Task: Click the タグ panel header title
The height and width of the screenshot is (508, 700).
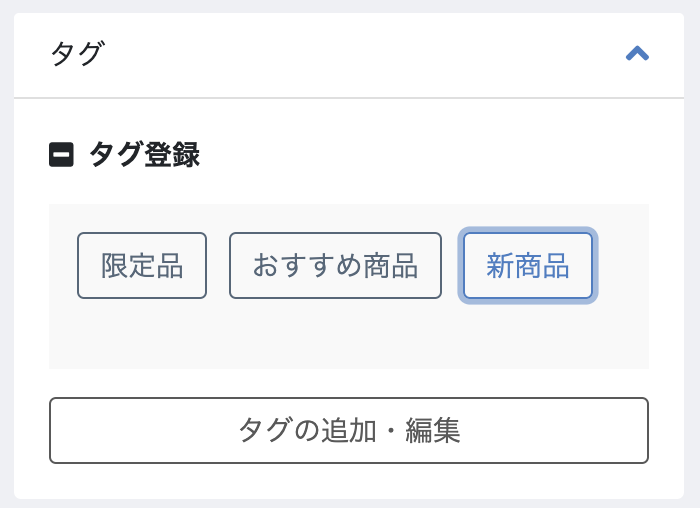Action: click(77, 54)
